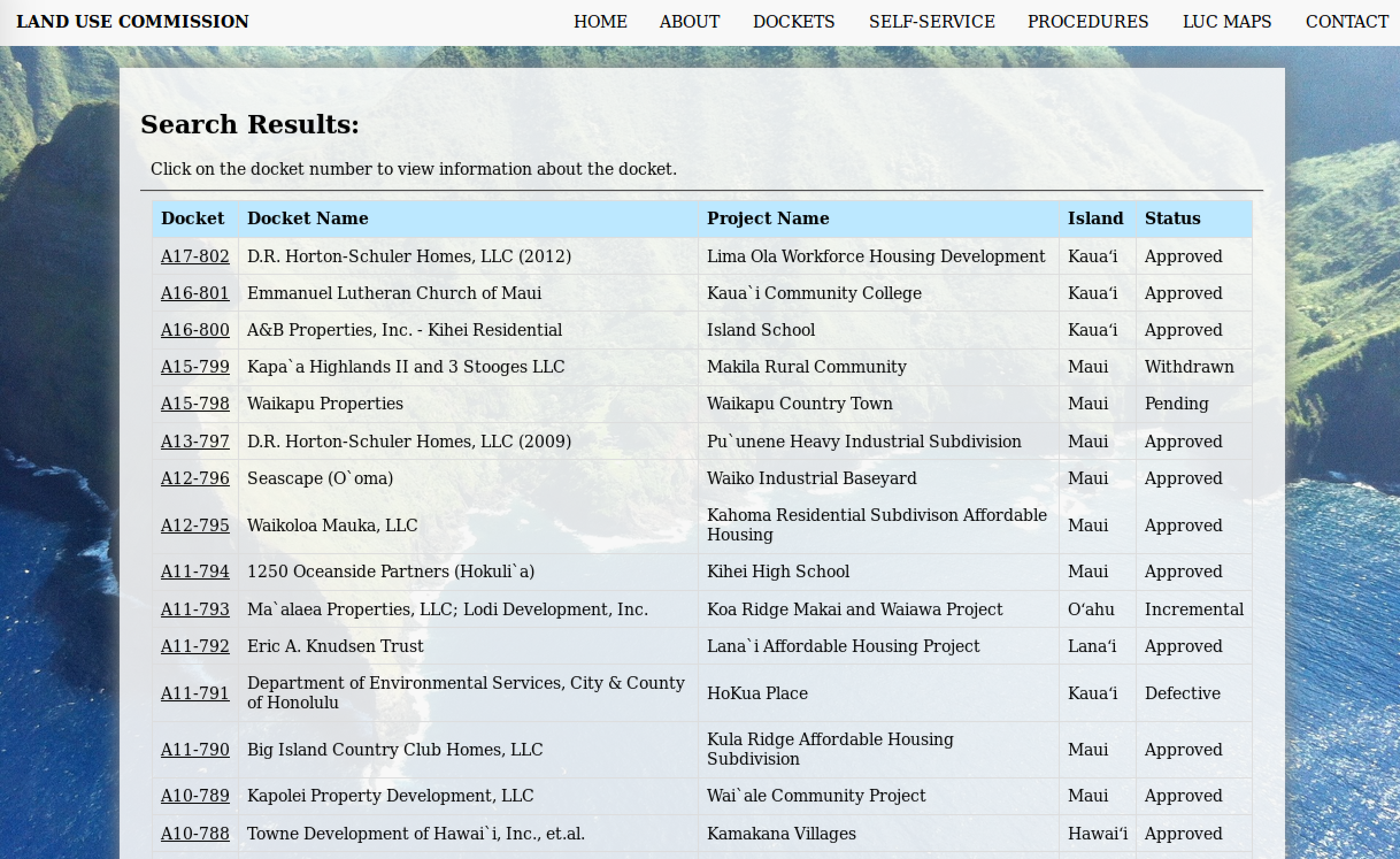Go to the SELF-SERVICE menu
Screen dimensions: 1400x859
932,22
